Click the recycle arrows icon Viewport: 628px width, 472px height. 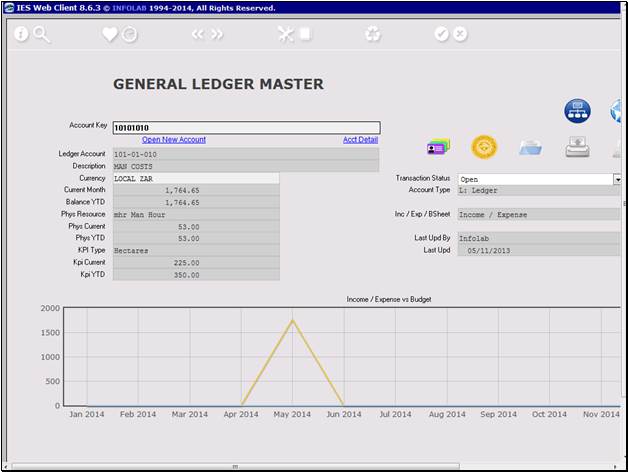click(372, 34)
